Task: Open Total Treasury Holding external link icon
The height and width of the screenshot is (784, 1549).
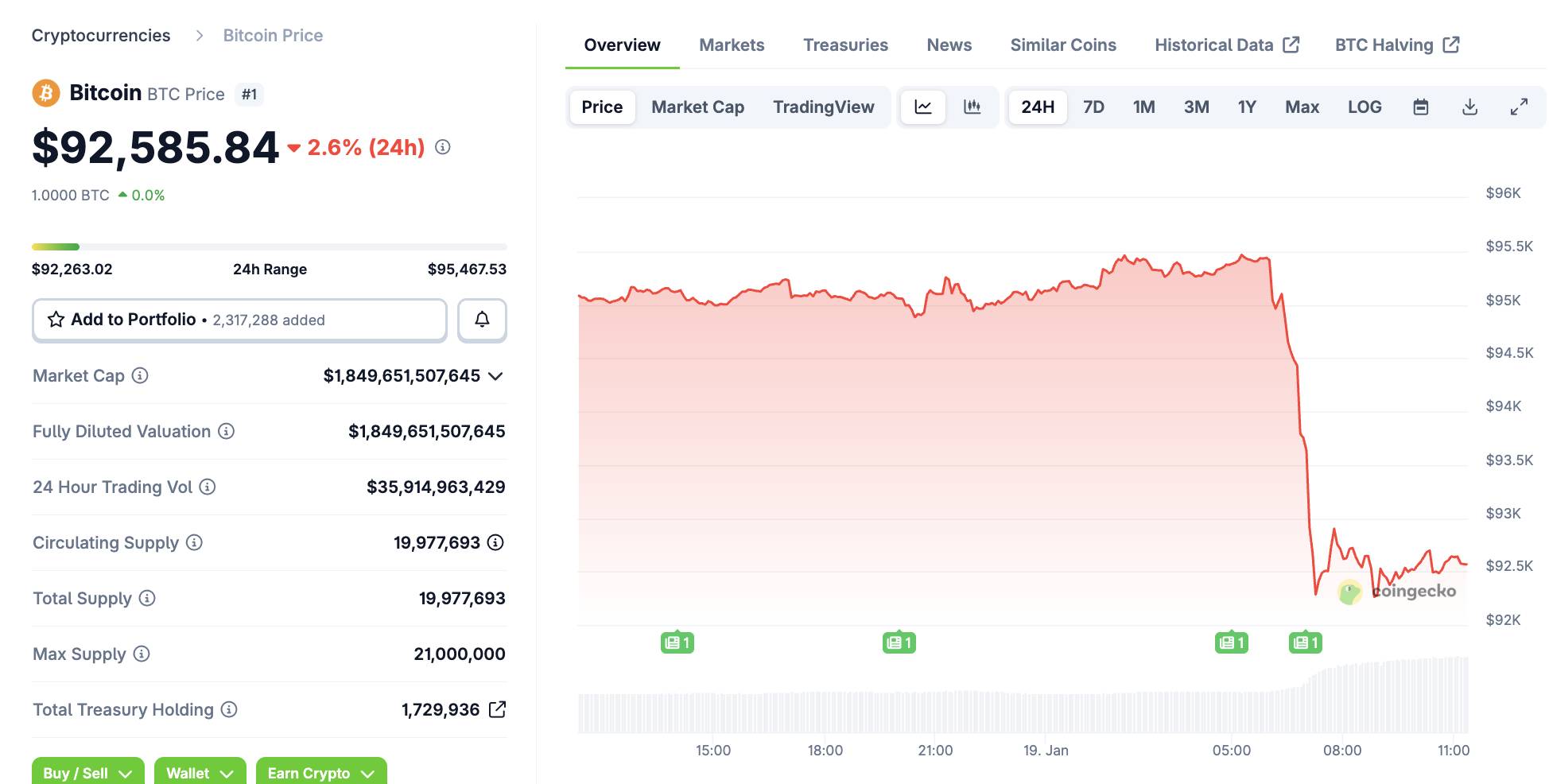Action: coord(497,709)
